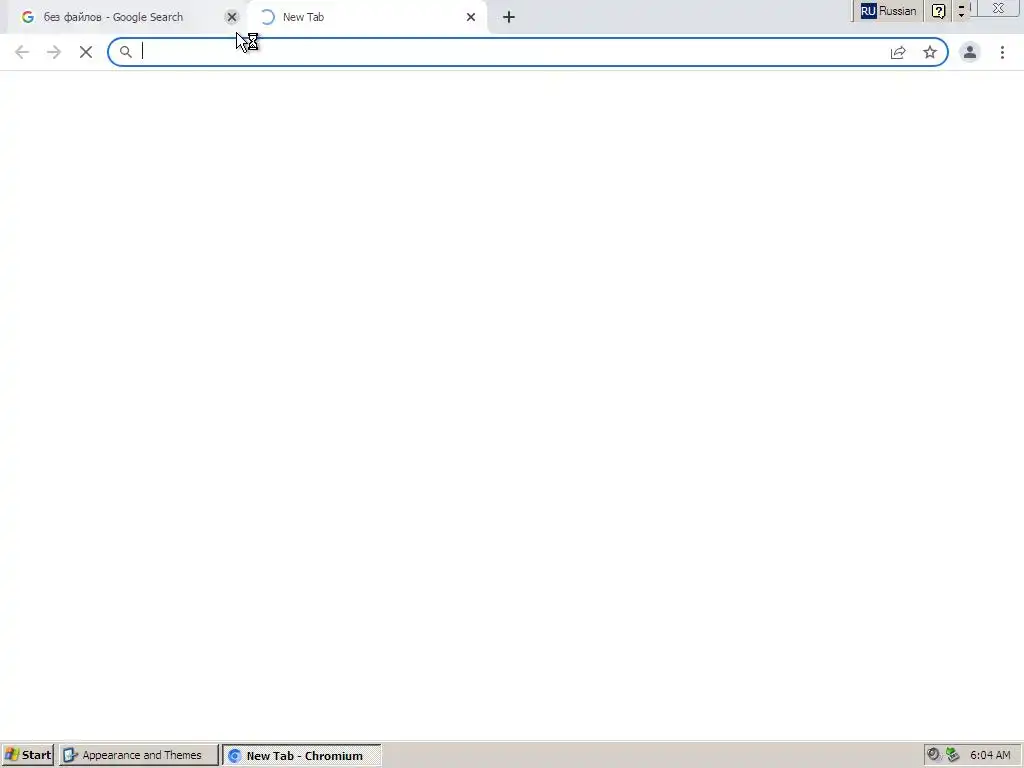This screenshot has width=1024, height=768.
Task: Bookmark this tab with the star icon
Action: [x=930, y=52]
